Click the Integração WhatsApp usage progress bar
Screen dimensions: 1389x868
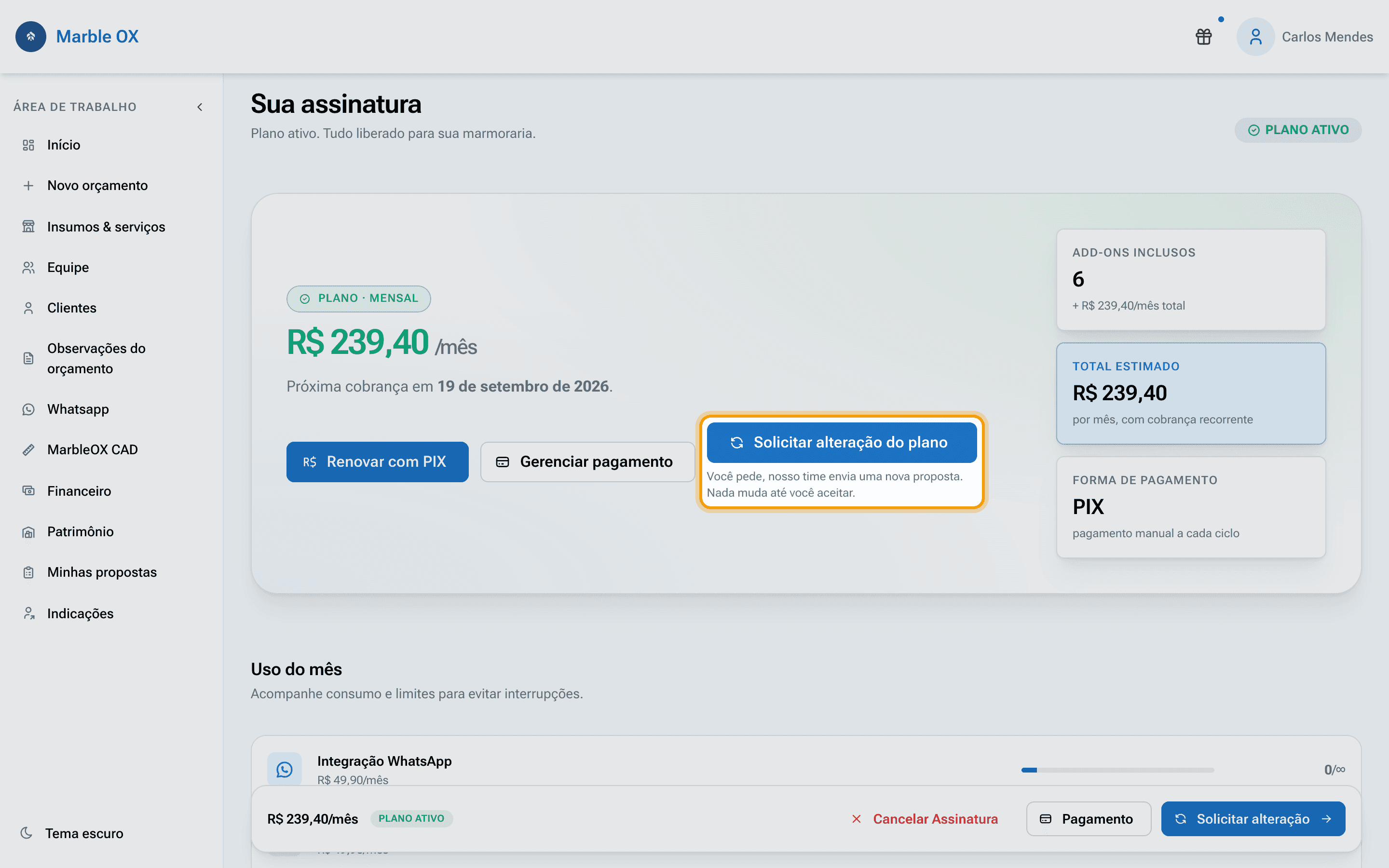1117,770
